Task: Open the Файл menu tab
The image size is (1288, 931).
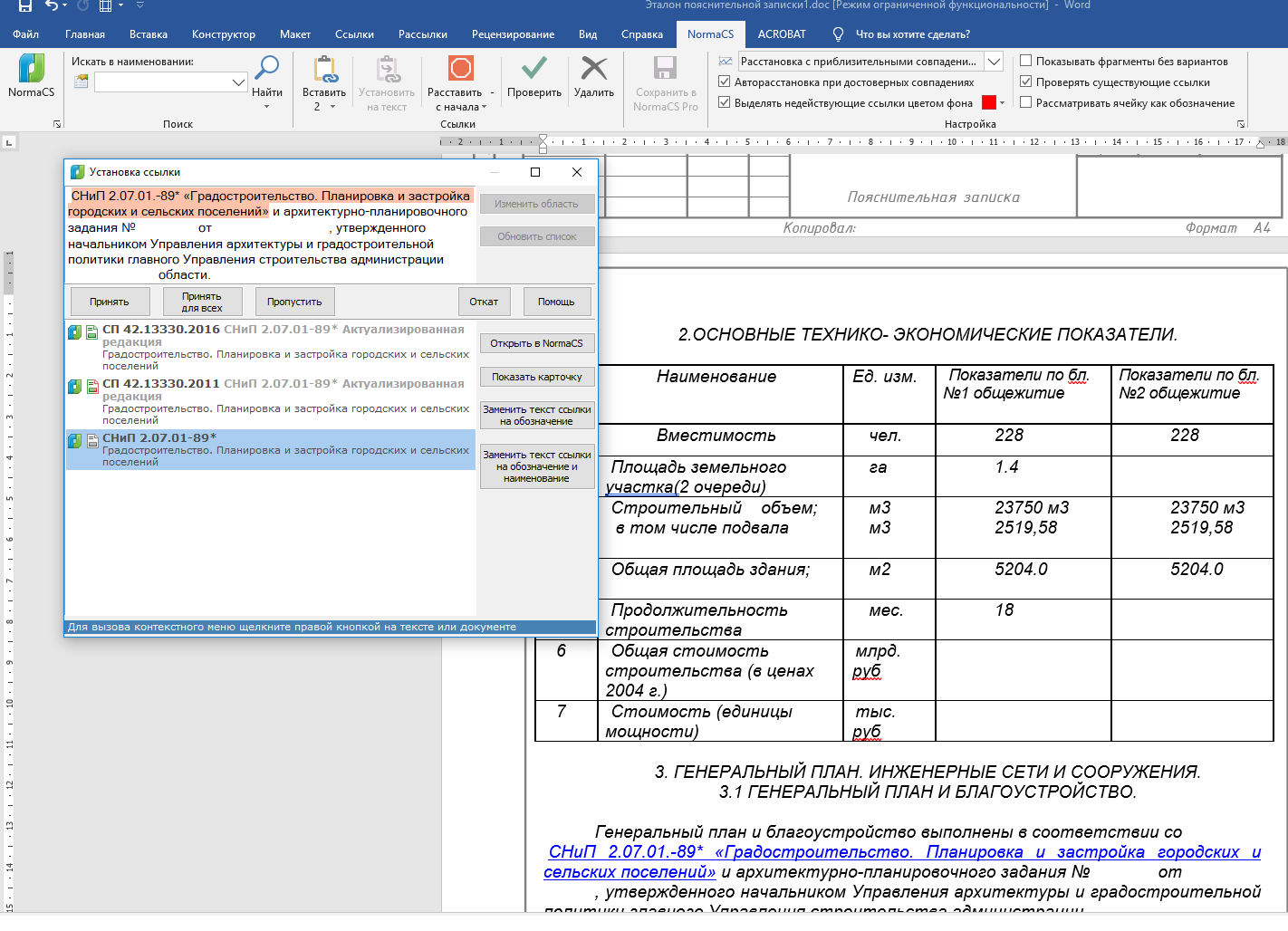Action: click(x=25, y=34)
